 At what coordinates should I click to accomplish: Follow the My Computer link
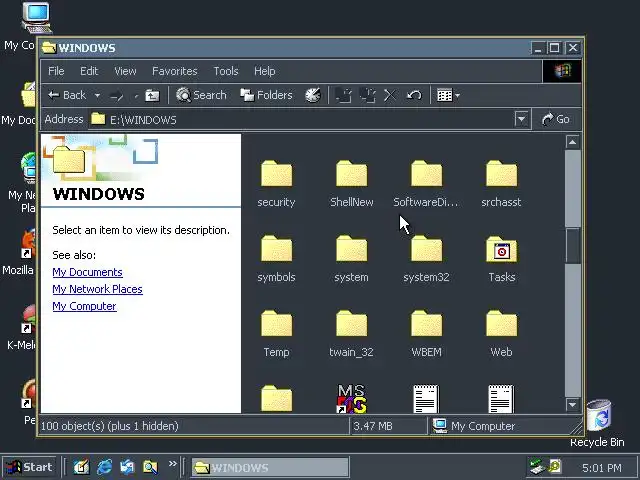click(x=84, y=306)
